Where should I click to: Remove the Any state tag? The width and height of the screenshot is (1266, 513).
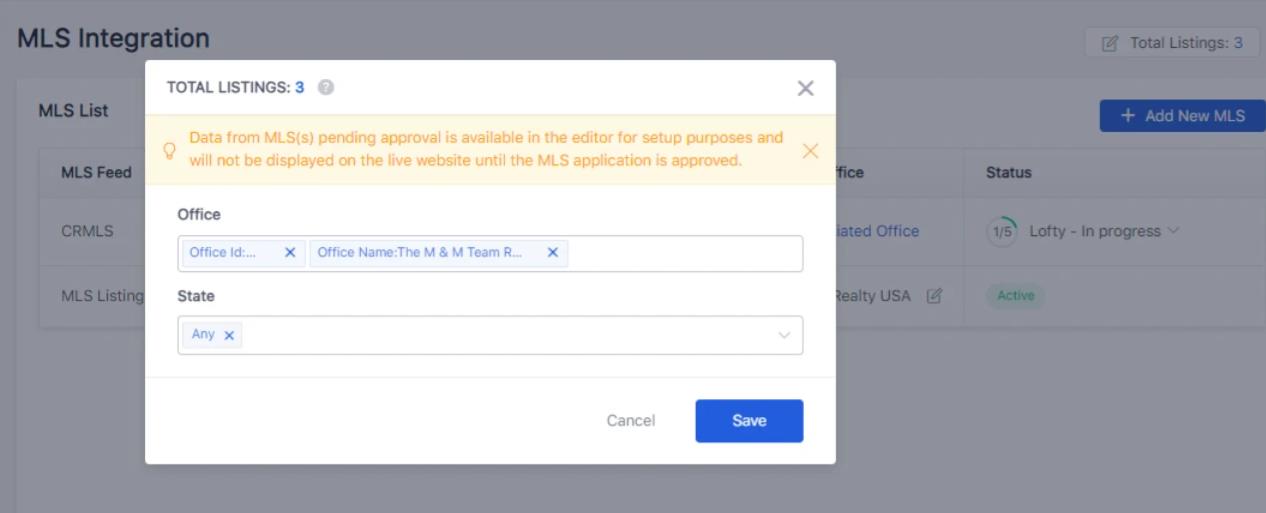tap(229, 336)
